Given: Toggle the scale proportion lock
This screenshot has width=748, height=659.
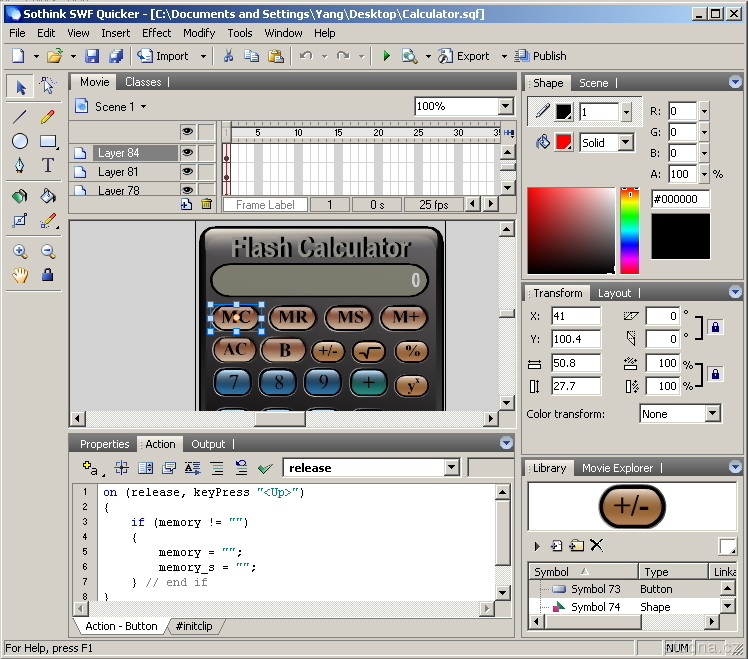Looking at the screenshot, I should (715, 373).
